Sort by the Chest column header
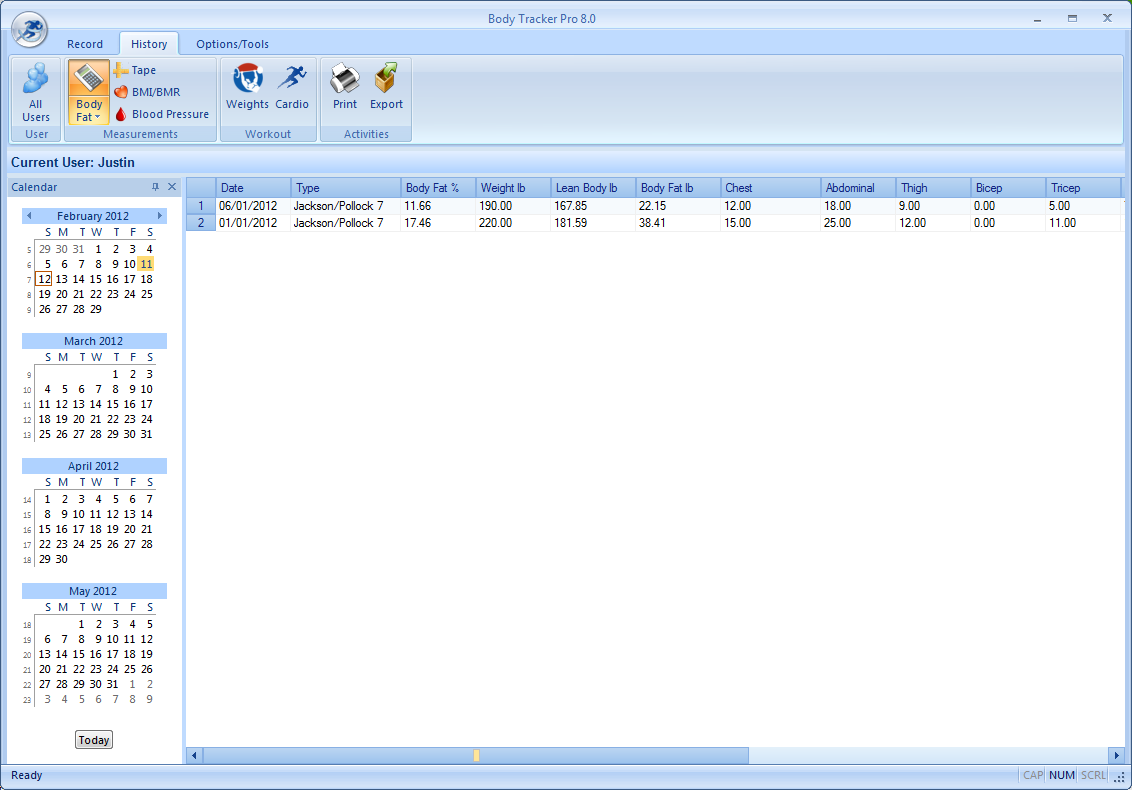The height and width of the screenshot is (790, 1132). [771, 188]
